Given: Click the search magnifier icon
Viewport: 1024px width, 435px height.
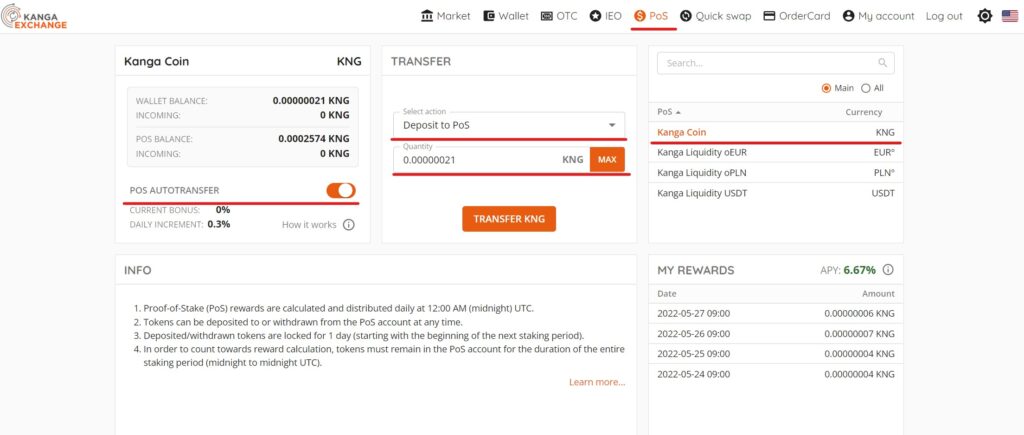Looking at the screenshot, I should tap(882, 63).
